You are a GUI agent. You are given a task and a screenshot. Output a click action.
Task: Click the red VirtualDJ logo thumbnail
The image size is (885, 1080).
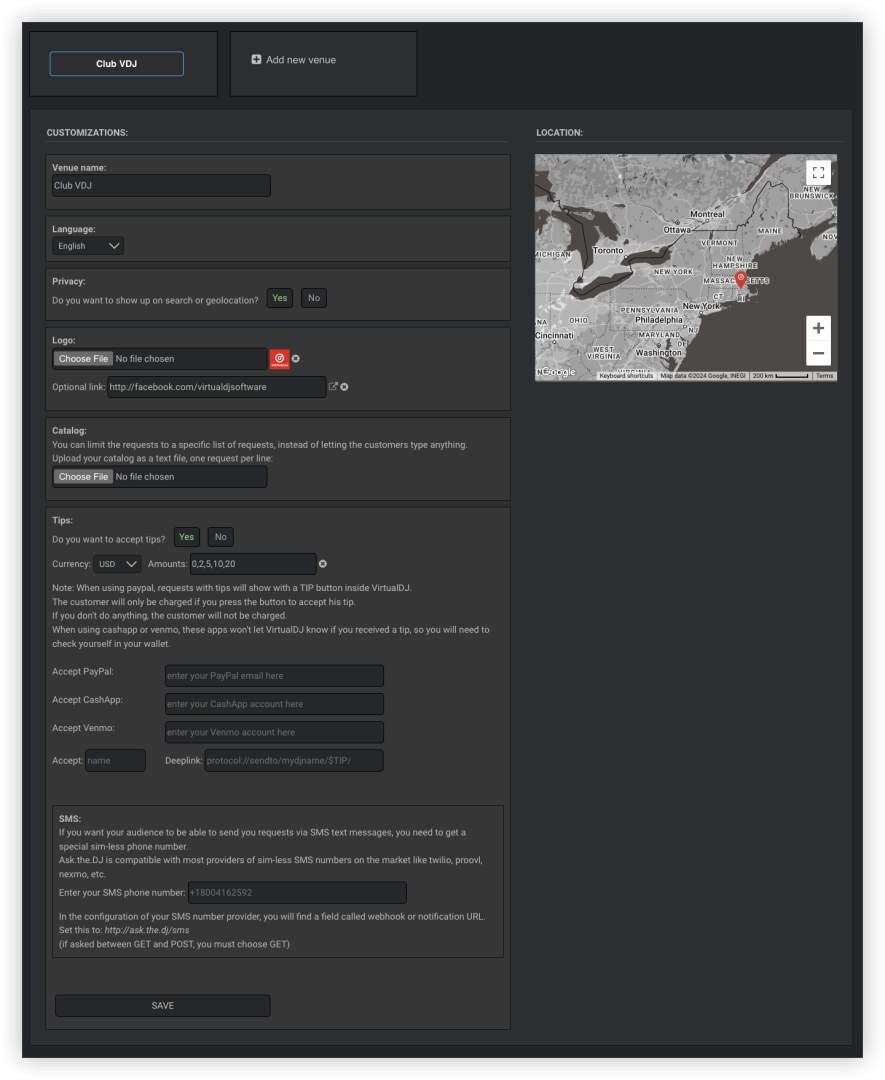point(279,359)
